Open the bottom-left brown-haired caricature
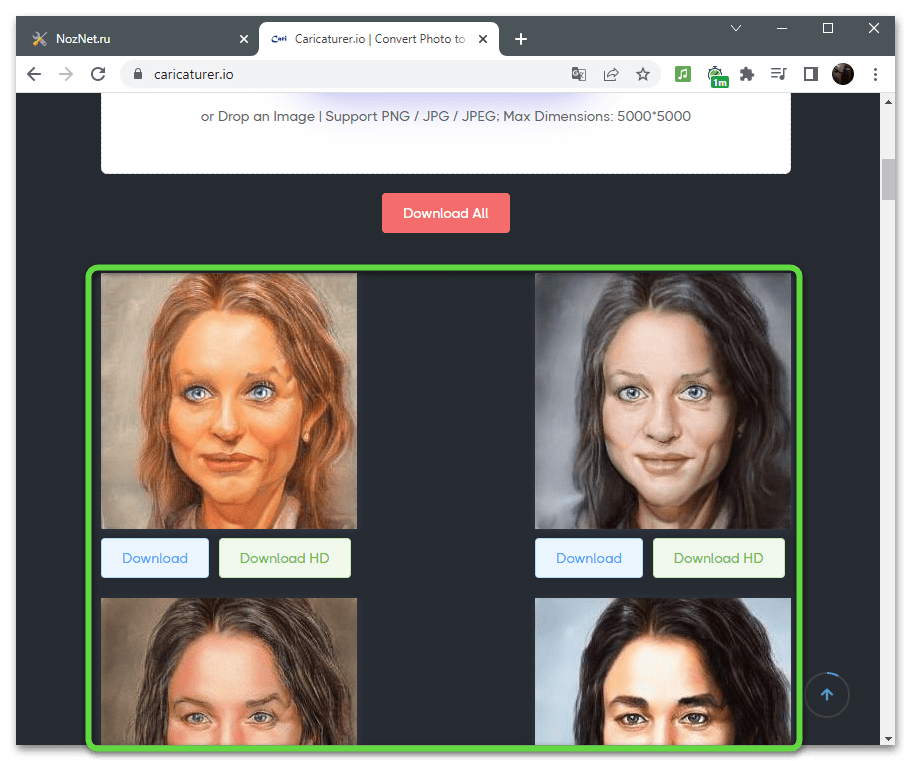 tap(229, 671)
